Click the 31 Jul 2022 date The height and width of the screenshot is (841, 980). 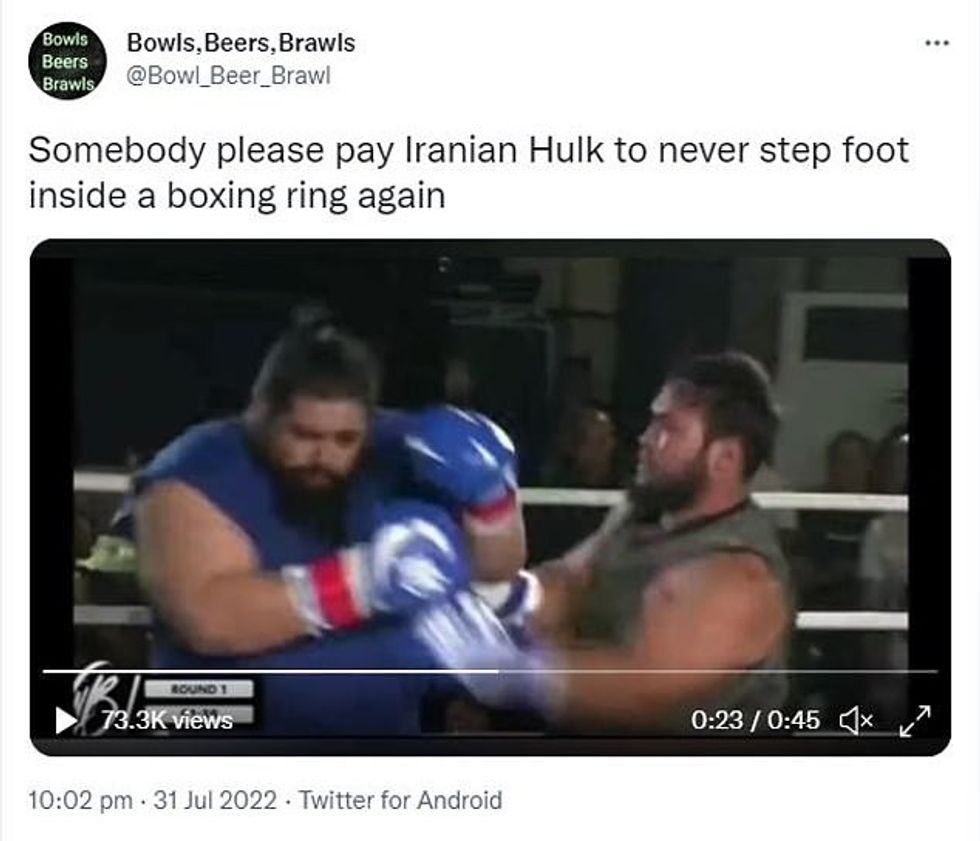click(214, 800)
